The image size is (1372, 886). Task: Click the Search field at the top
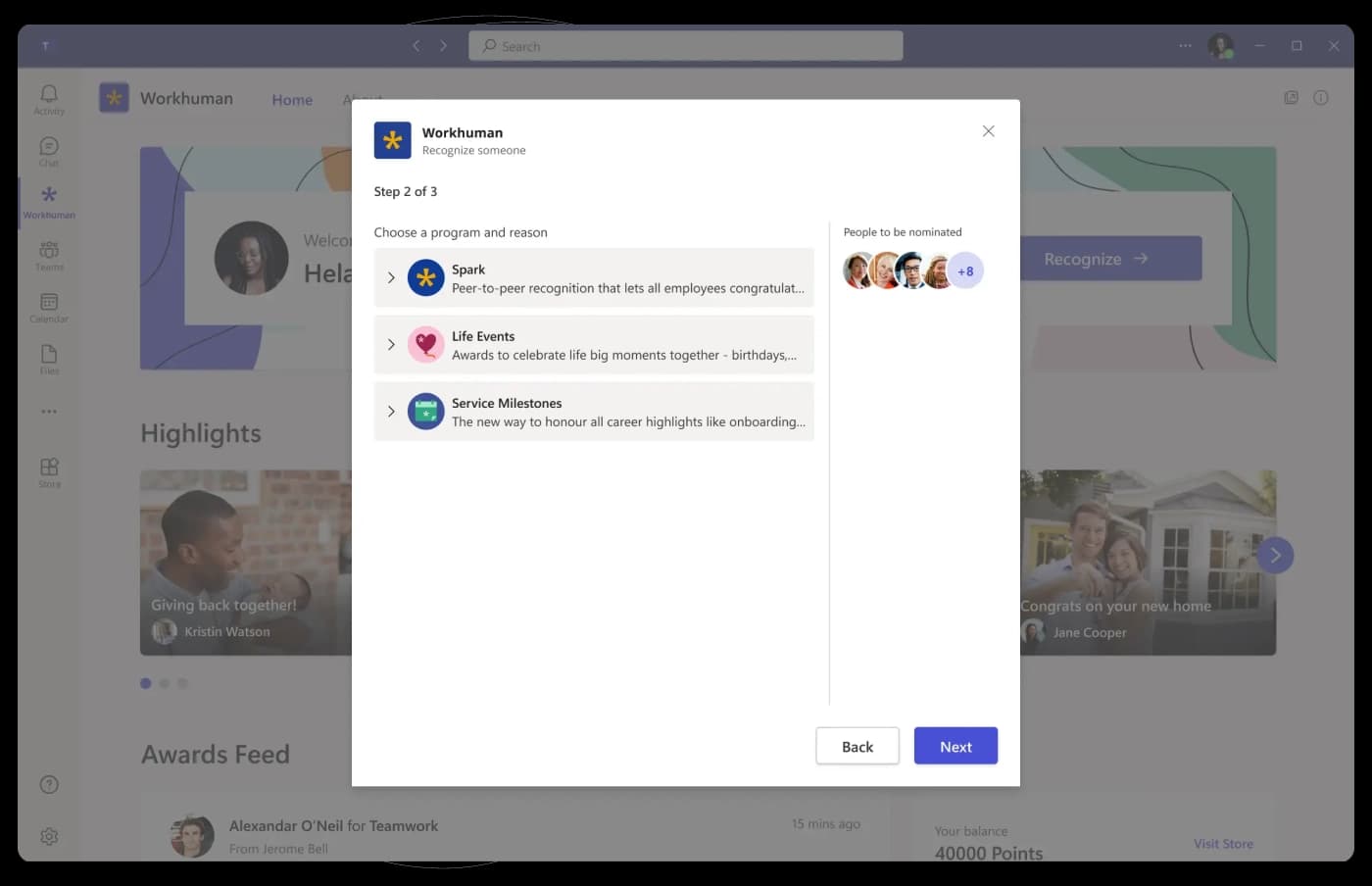[685, 45]
